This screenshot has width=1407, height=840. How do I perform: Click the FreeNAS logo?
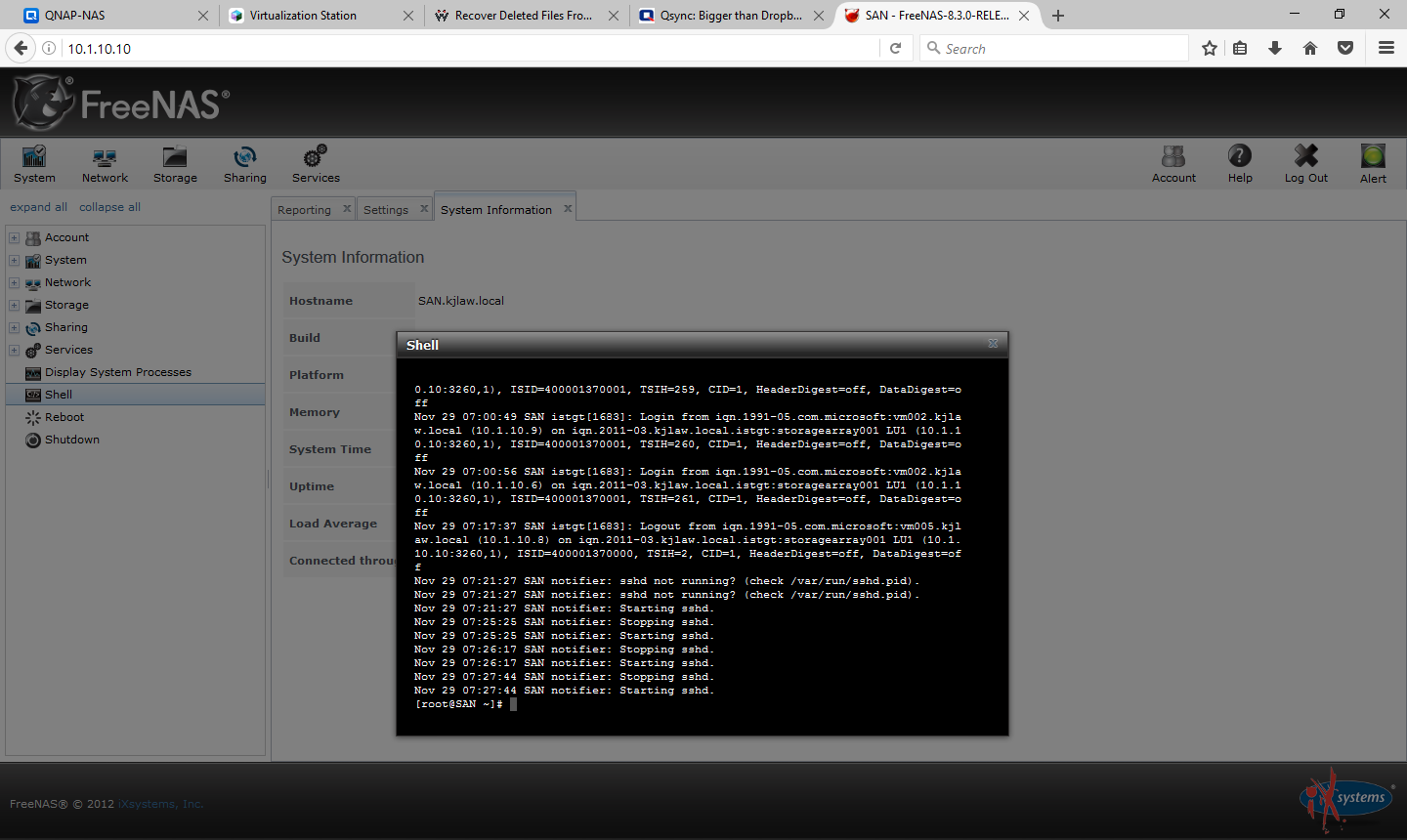click(x=121, y=103)
